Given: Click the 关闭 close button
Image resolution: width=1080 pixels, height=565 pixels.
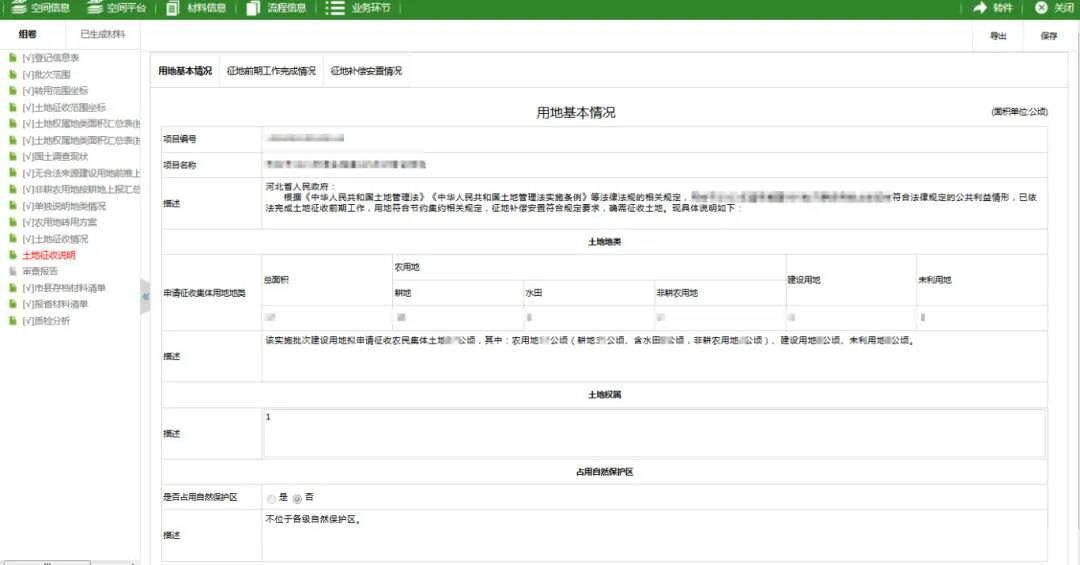Looking at the screenshot, I should click(x=1055, y=8).
